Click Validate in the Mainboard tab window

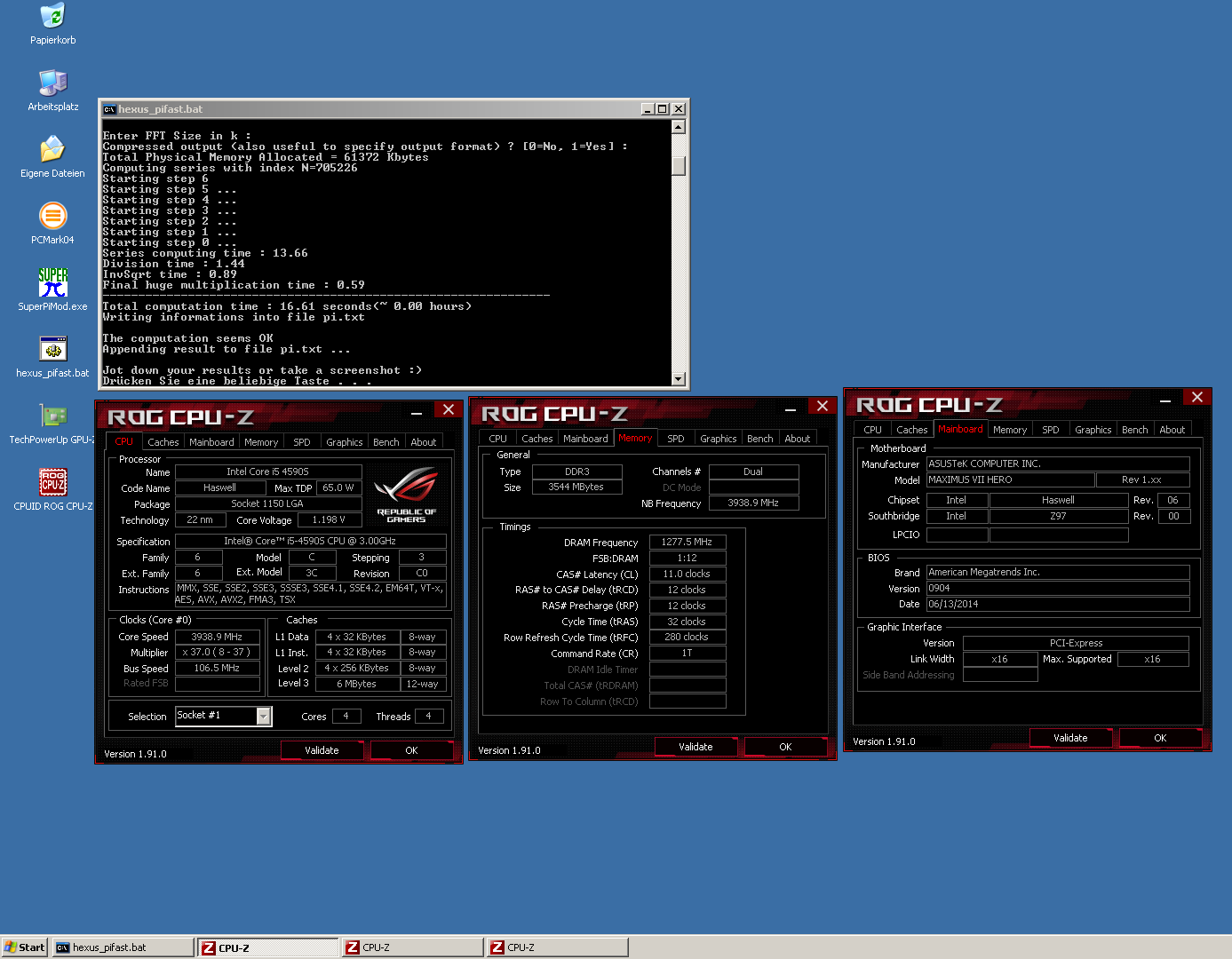(1070, 738)
